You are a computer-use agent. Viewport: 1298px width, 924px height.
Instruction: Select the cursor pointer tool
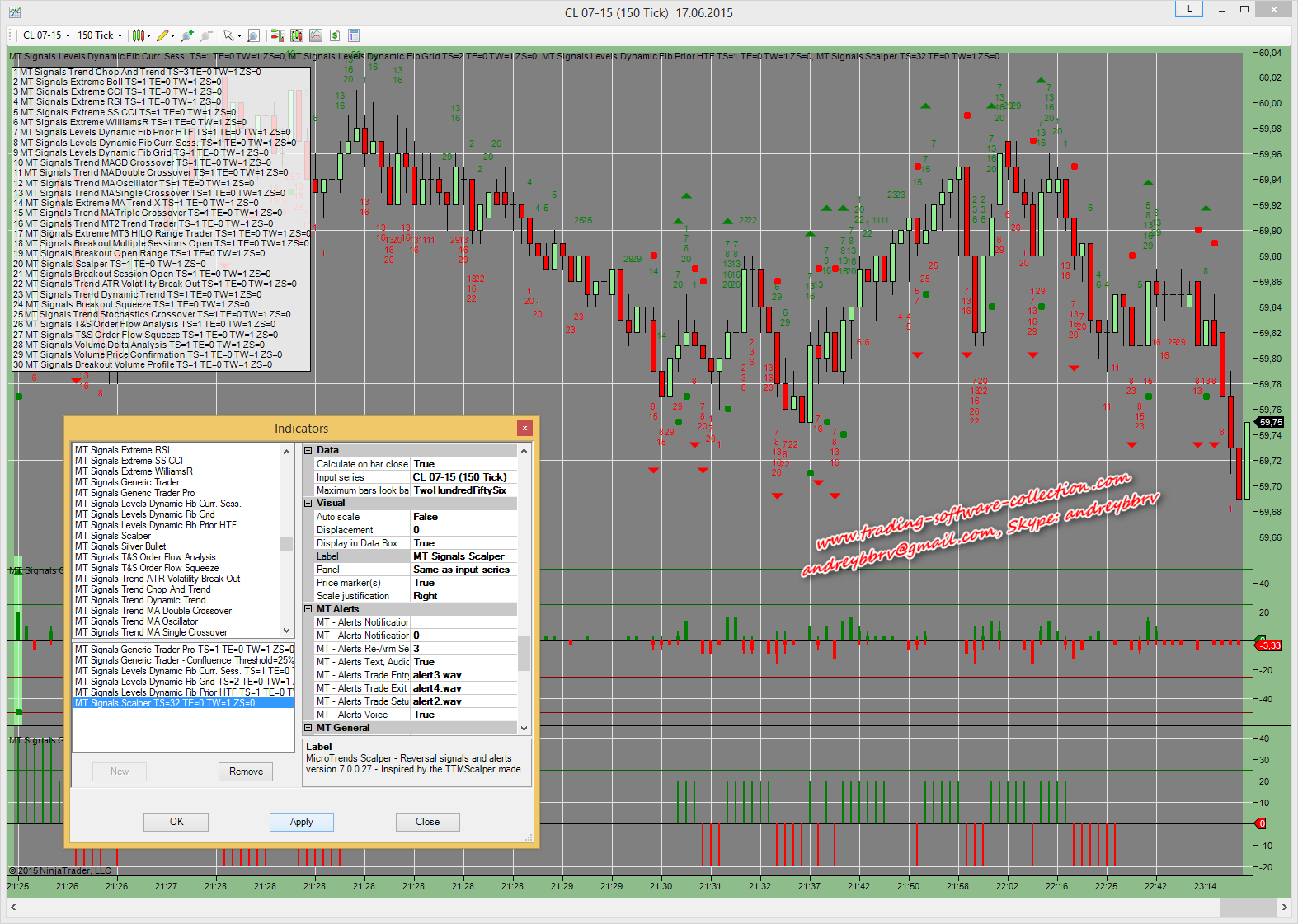pyautogui.click(x=229, y=35)
